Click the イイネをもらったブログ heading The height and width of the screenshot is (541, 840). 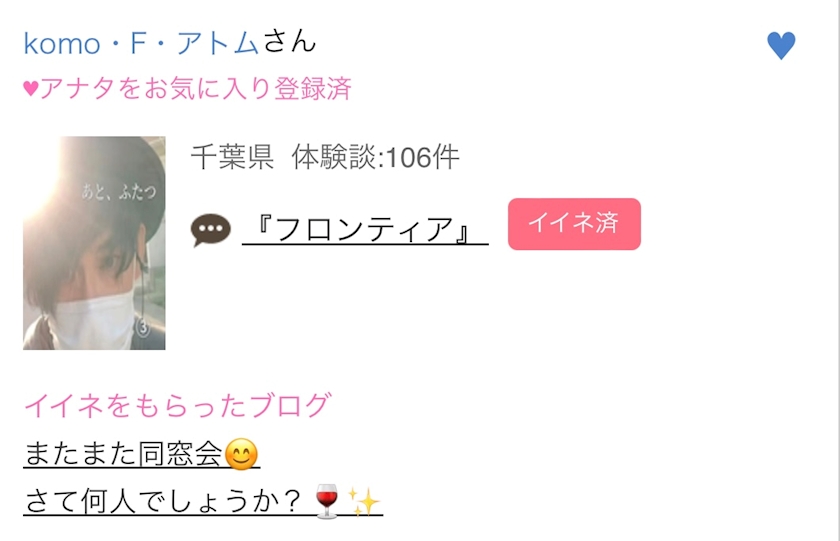click(x=177, y=405)
